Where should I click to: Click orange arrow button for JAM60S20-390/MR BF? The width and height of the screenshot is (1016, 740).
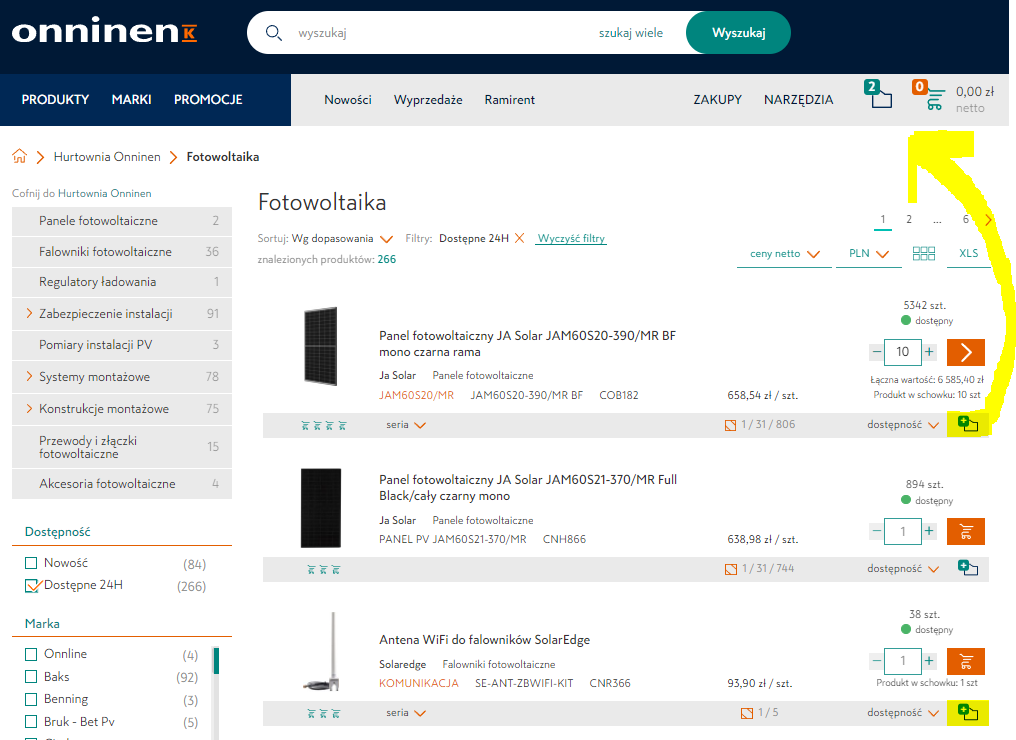coord(965,352)
